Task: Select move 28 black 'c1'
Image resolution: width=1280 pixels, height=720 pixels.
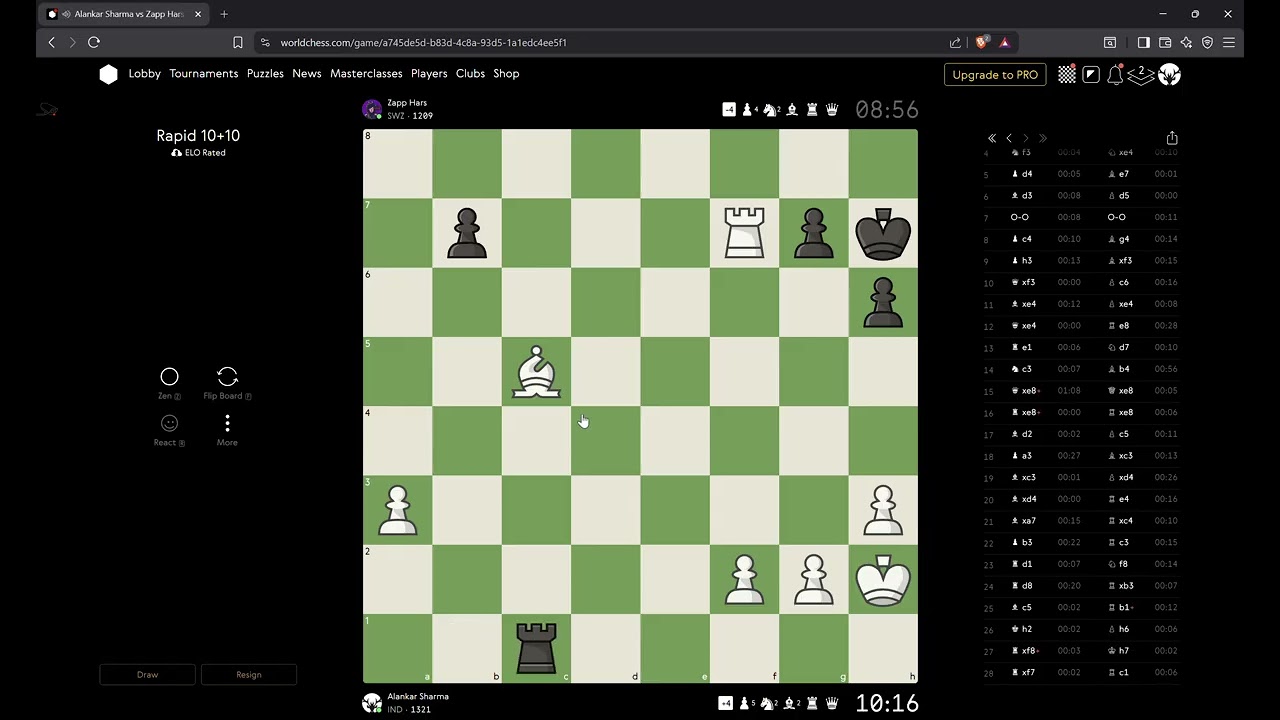Action: click(1123, 673)
